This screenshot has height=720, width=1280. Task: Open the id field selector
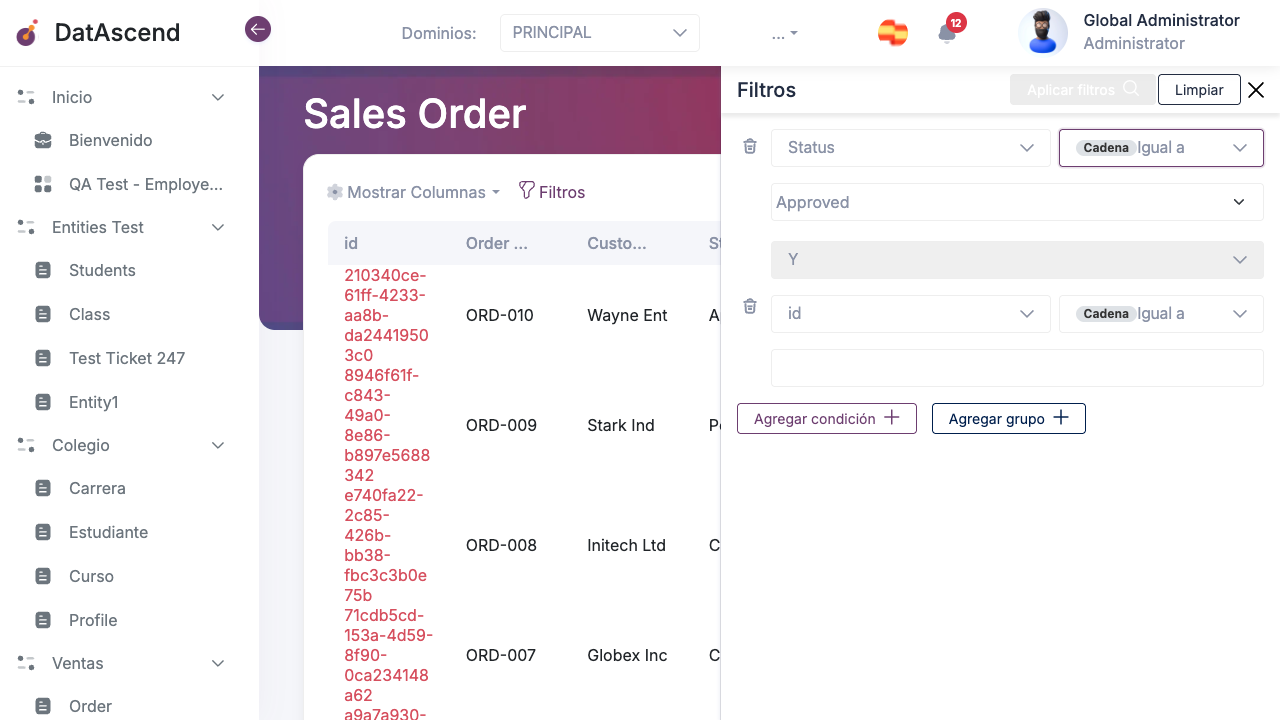(x=911, y=313)
